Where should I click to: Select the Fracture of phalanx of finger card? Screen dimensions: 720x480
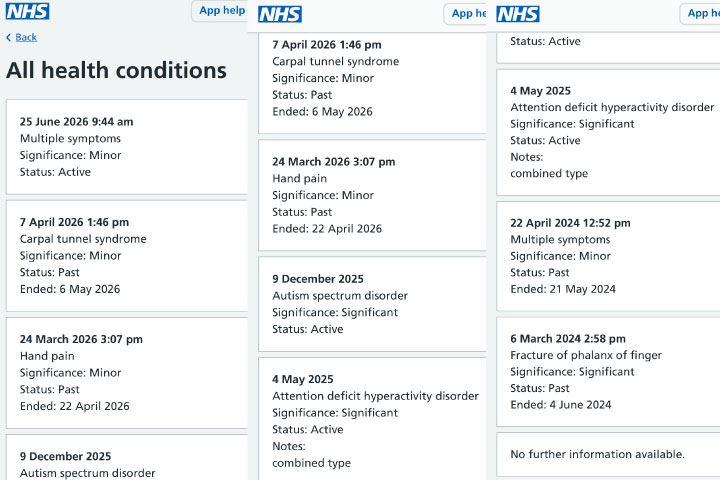coord(608,372)
